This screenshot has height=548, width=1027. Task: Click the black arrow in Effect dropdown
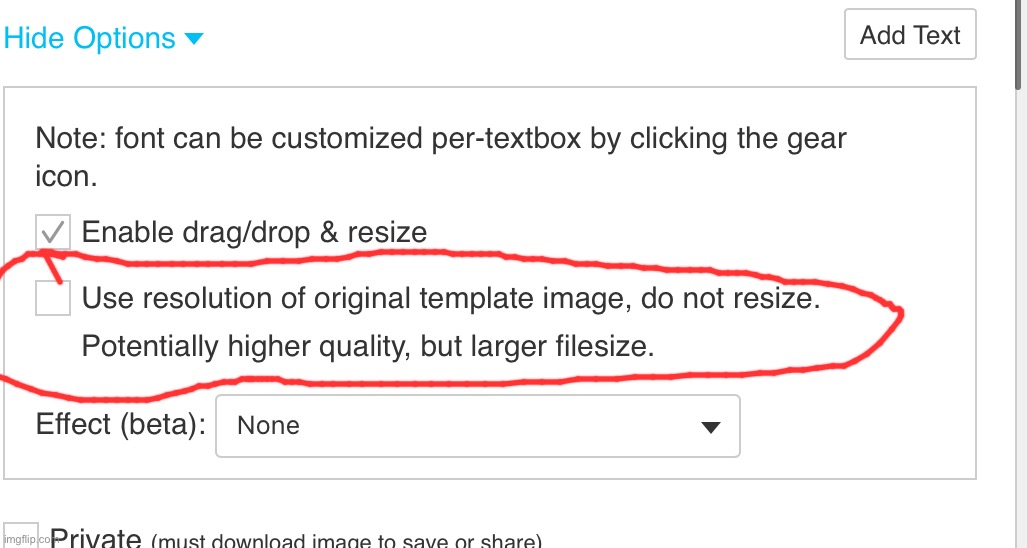point(710,427)
